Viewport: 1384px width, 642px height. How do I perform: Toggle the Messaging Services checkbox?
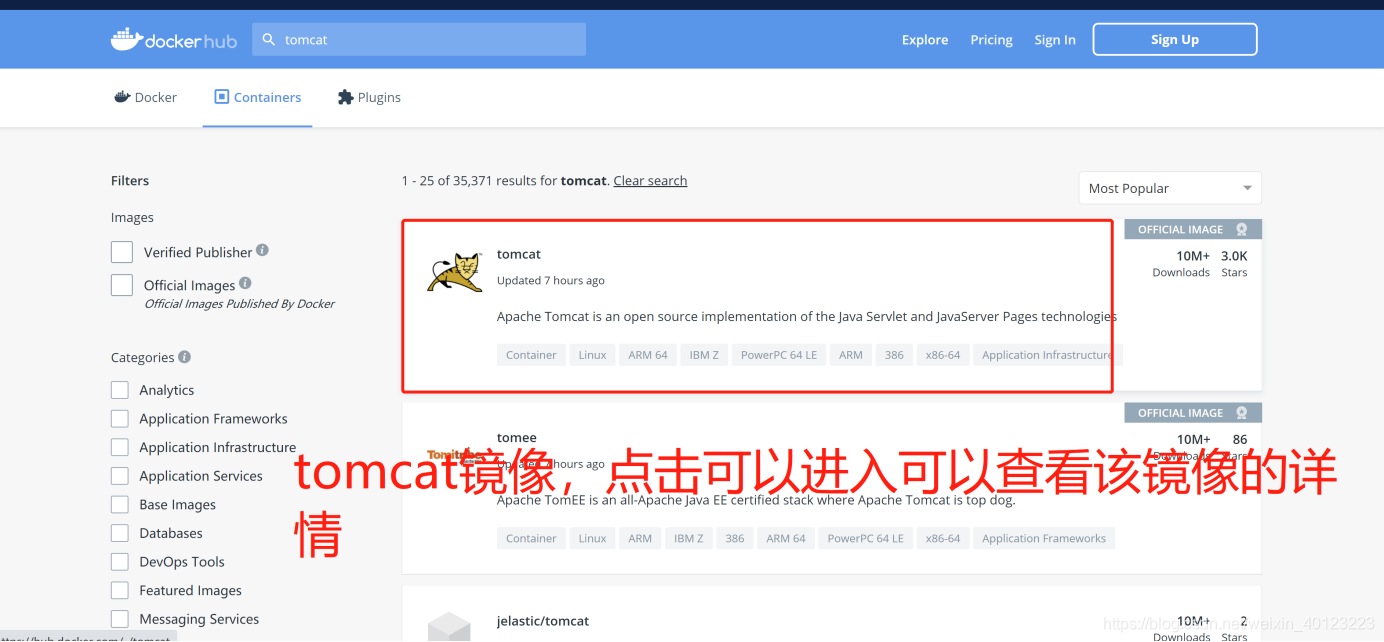[x=120, y=619]
